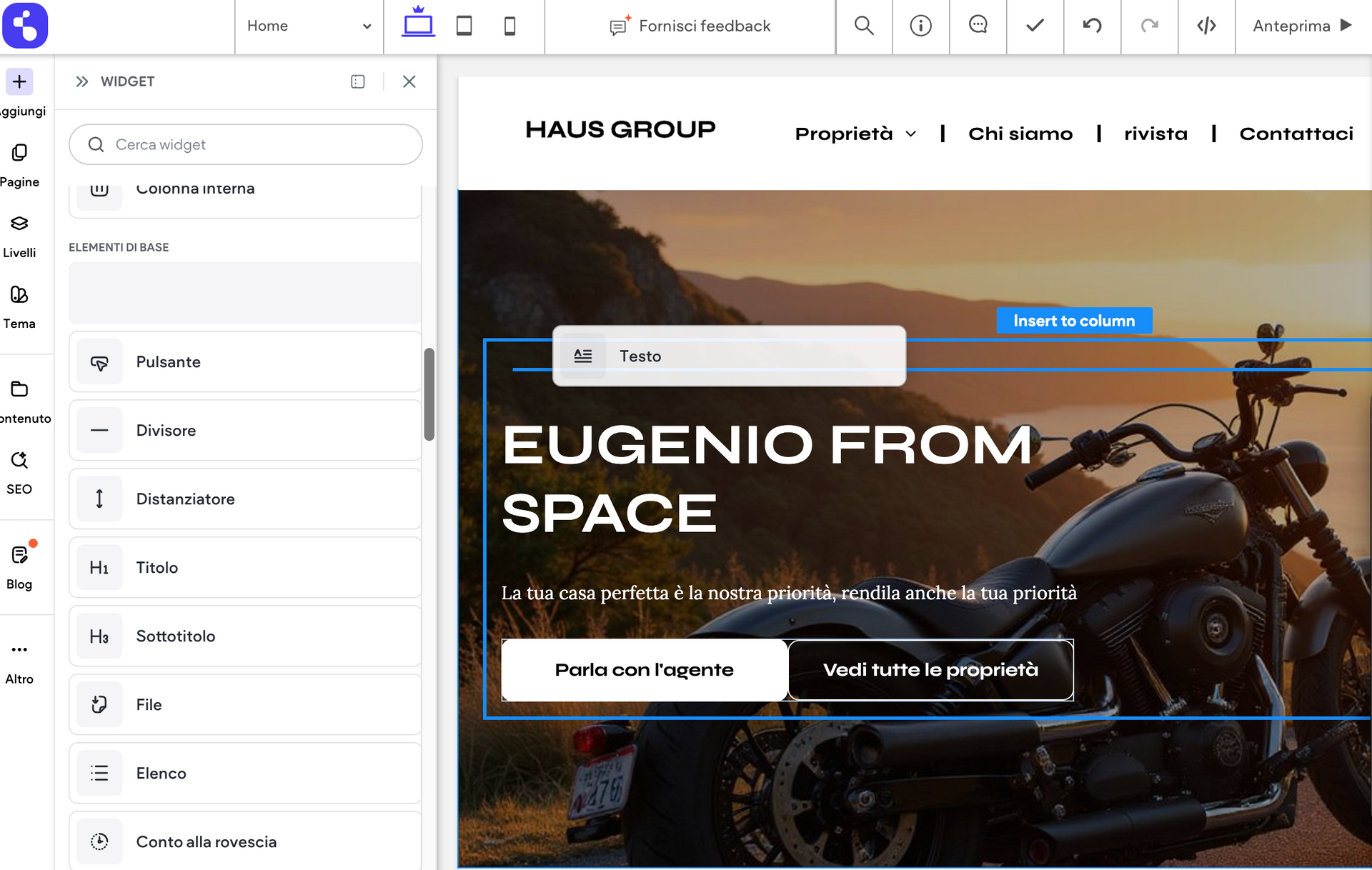This screenshot has width=1372, height=870.
Task: Select the Titolo widget
Action: click(245, 567)
